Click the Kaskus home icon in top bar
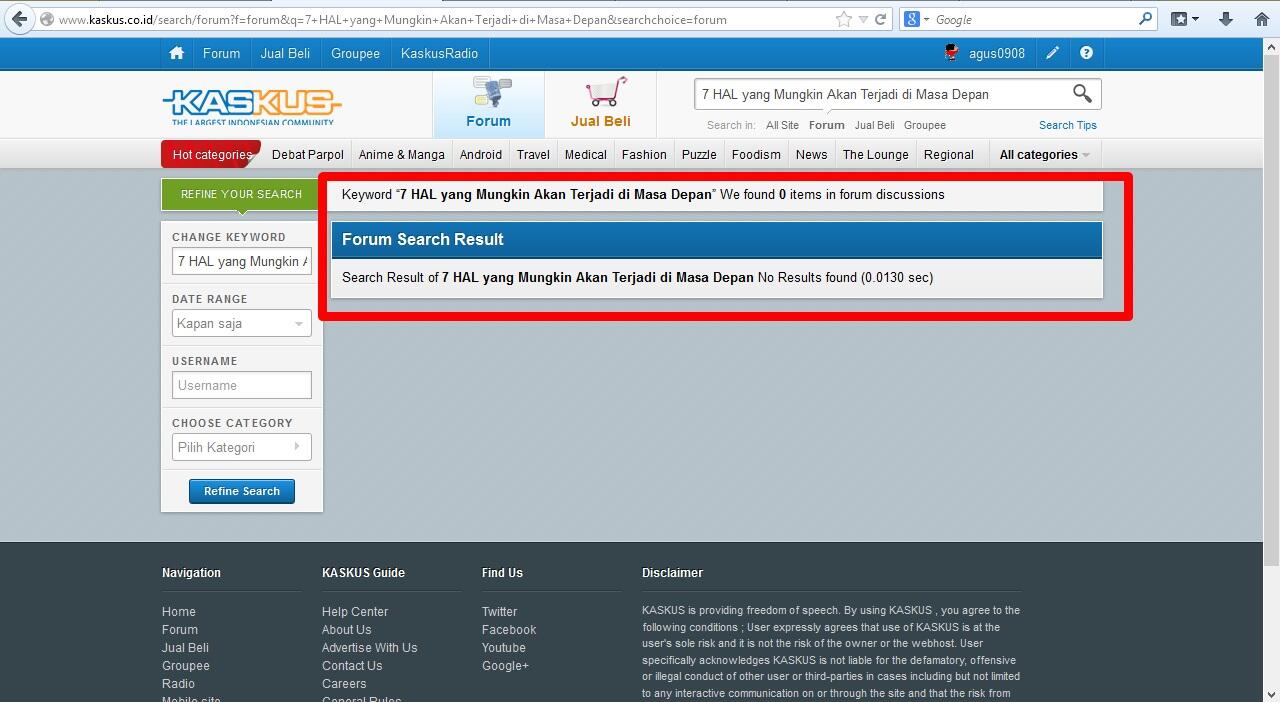The width and height of the screenshot is (1280, 702). coord(176,53)
